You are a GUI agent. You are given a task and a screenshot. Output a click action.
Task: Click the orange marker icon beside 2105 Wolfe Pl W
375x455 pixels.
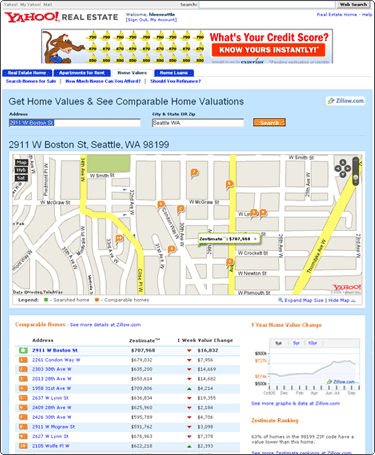(x=23, y=446)
